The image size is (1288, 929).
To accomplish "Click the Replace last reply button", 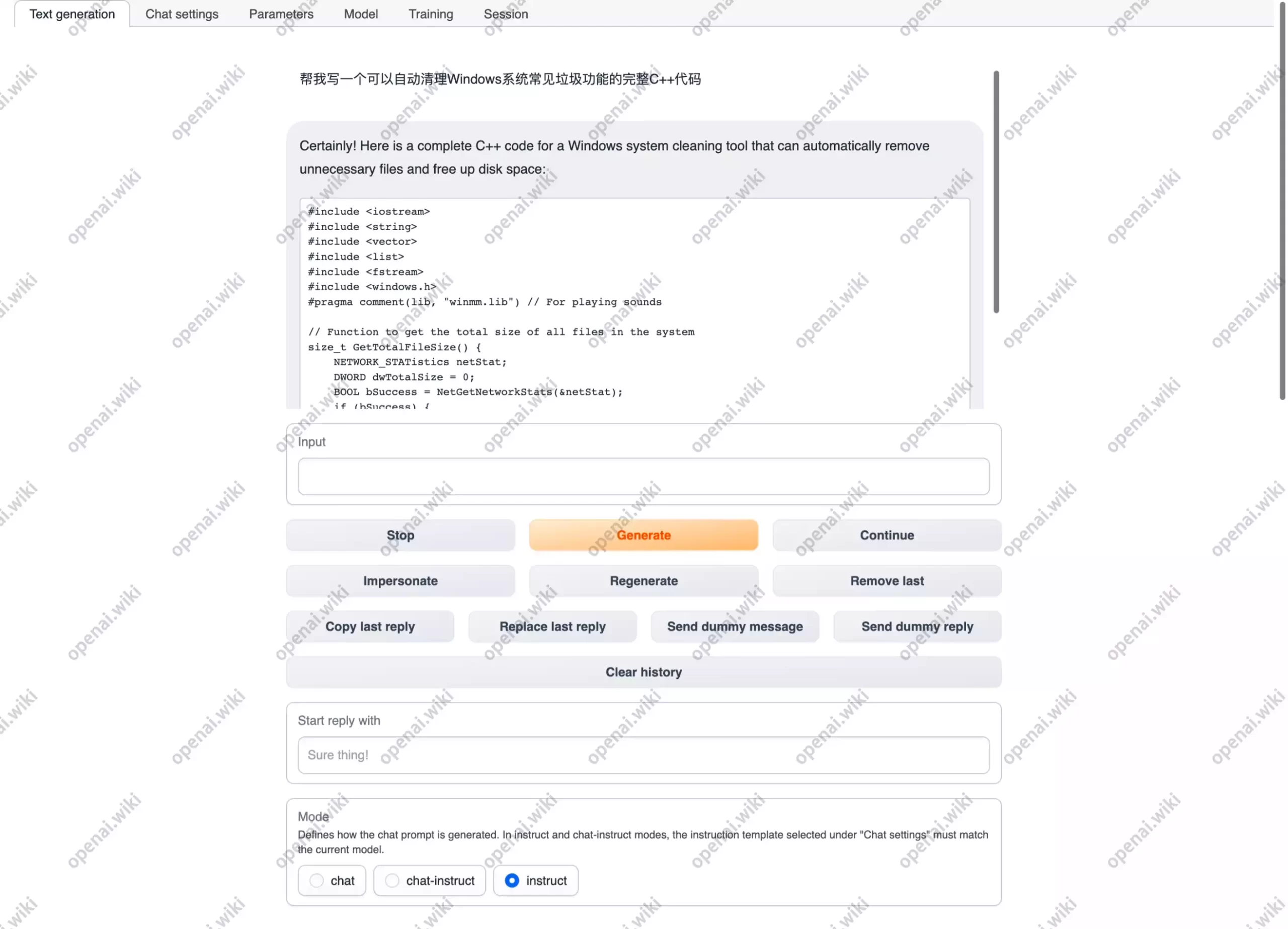I will pos(552,626).
